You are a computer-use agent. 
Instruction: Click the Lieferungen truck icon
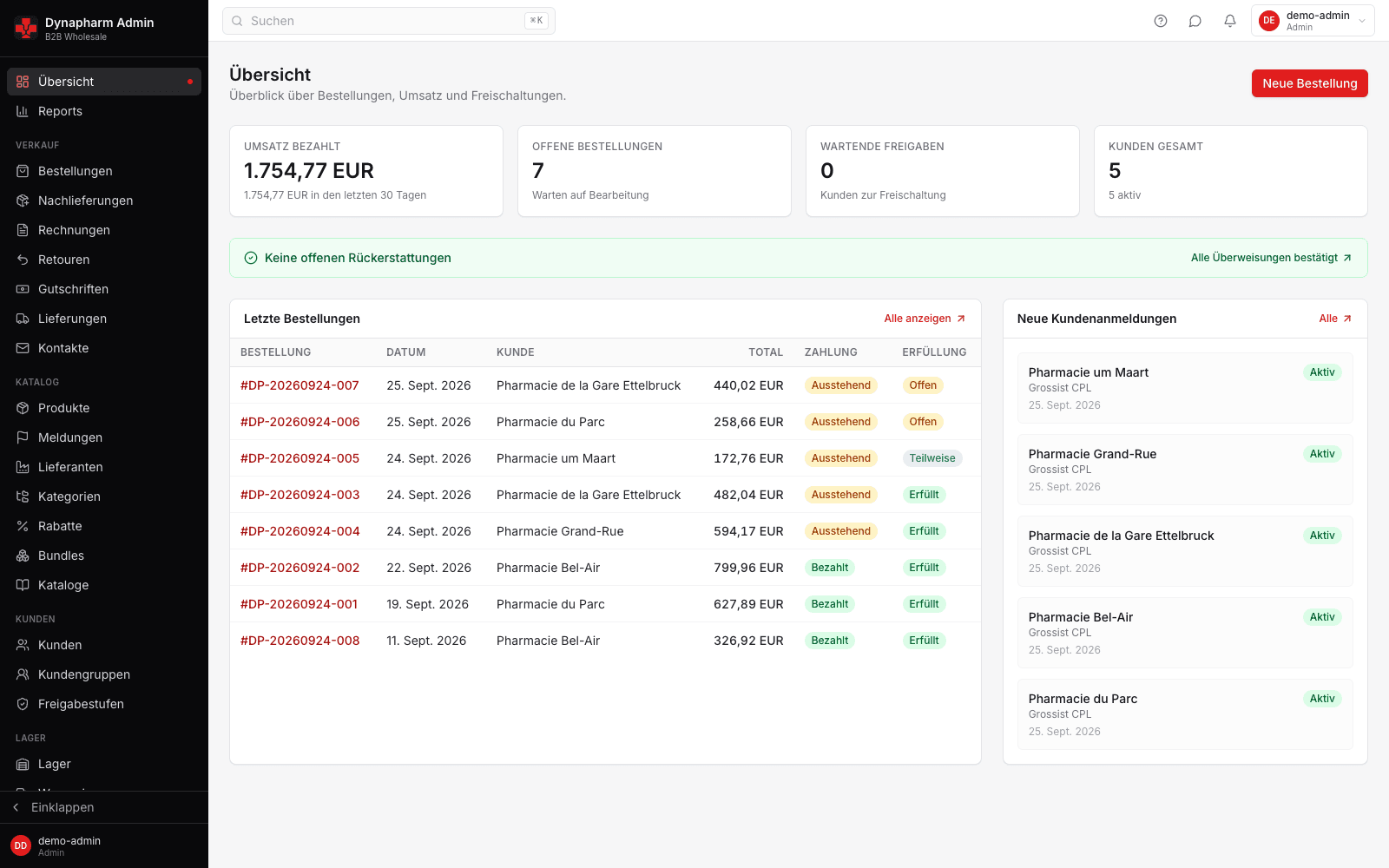pyautogui.click(x=23, y=319)
